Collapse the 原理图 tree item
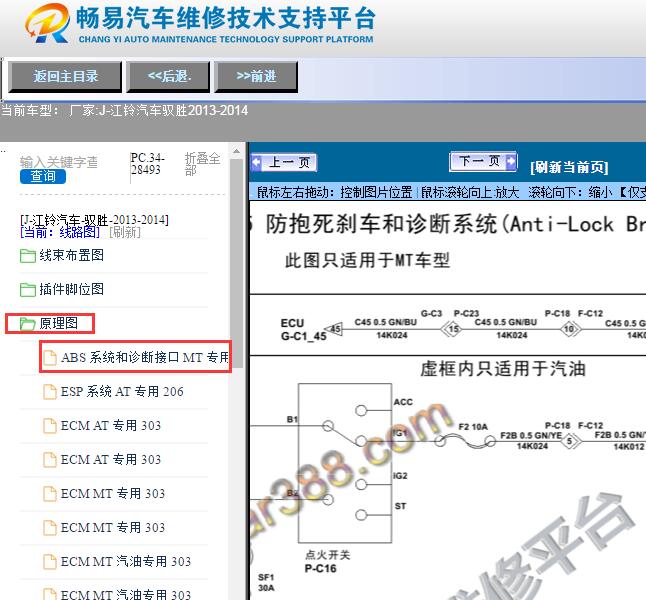646x600 pixels. tap(59, 323)
